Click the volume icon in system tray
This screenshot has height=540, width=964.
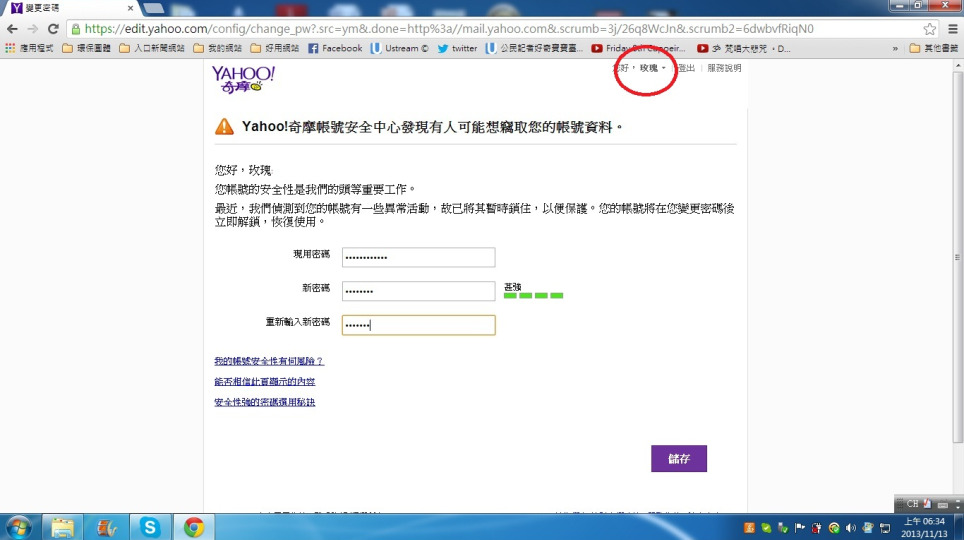849,528
